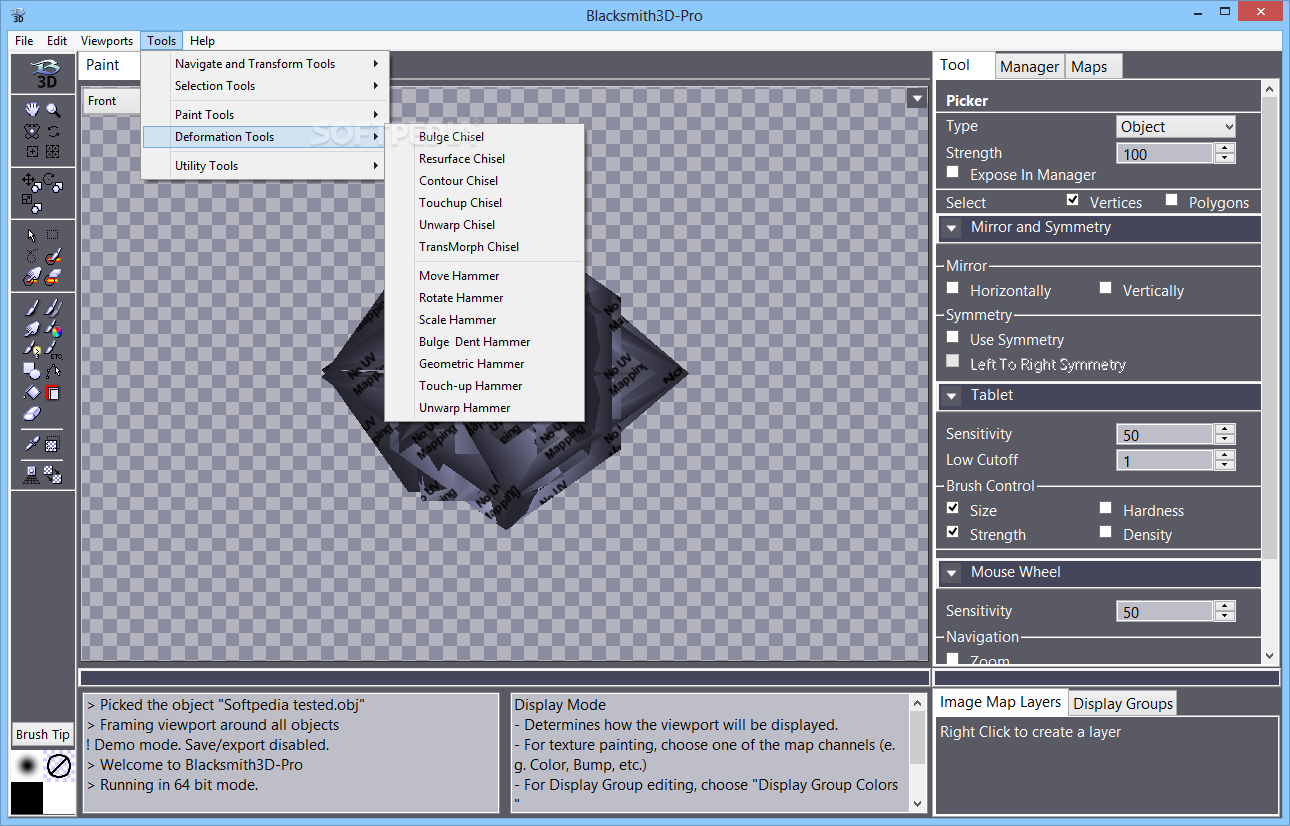This screenshot has width=1290, height=826.
Task: Select the scale object tool icon
Action: point(32,203)
